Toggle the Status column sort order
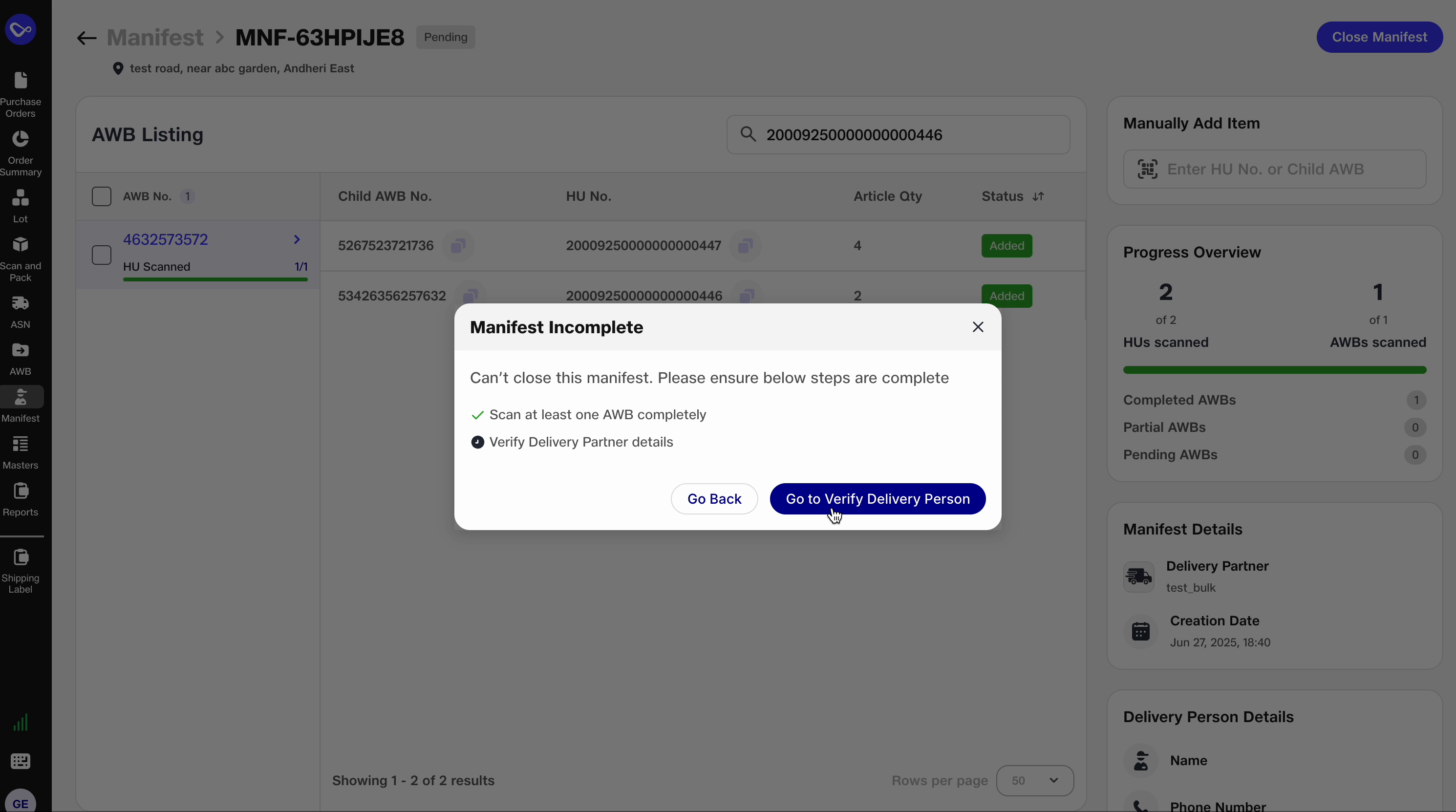The height and width of the screenshot is (812, 1456). (x=1039, y=196)
